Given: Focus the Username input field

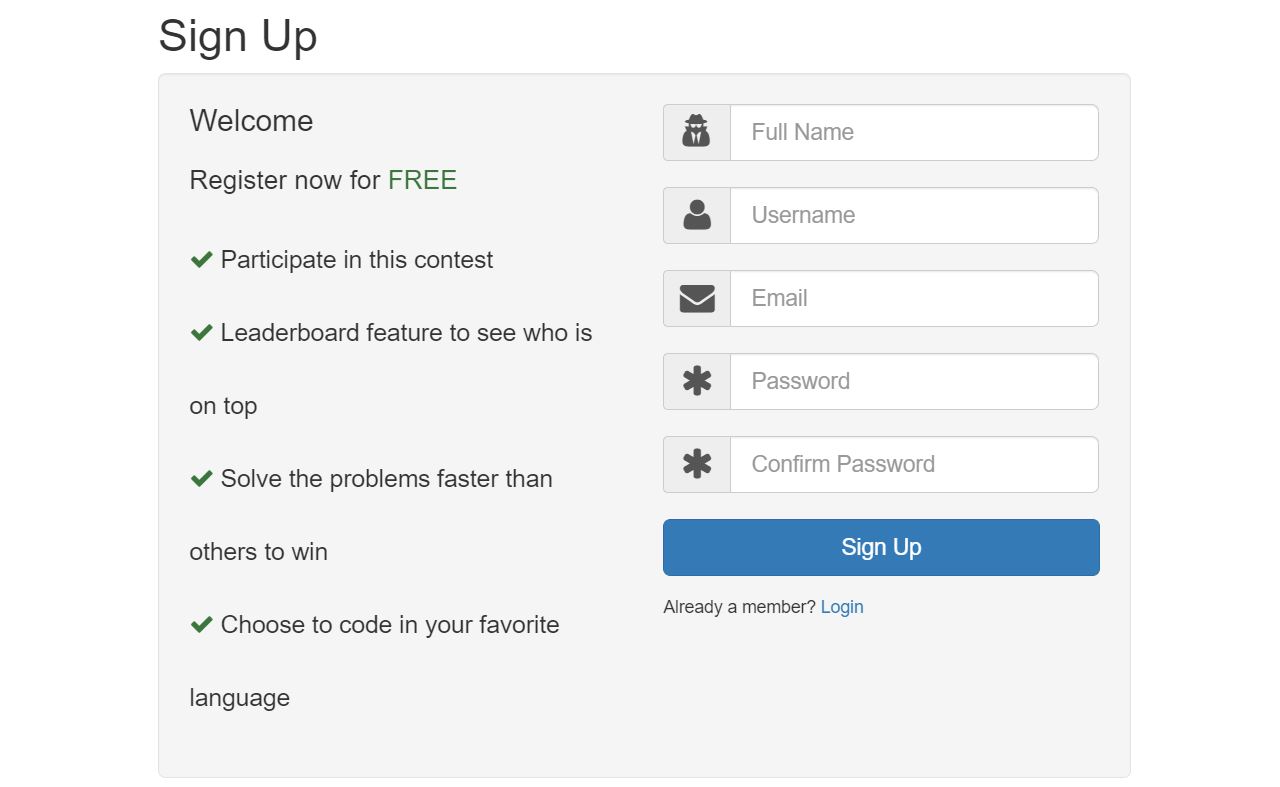Looking at the screenshot, I should point(913,215).
